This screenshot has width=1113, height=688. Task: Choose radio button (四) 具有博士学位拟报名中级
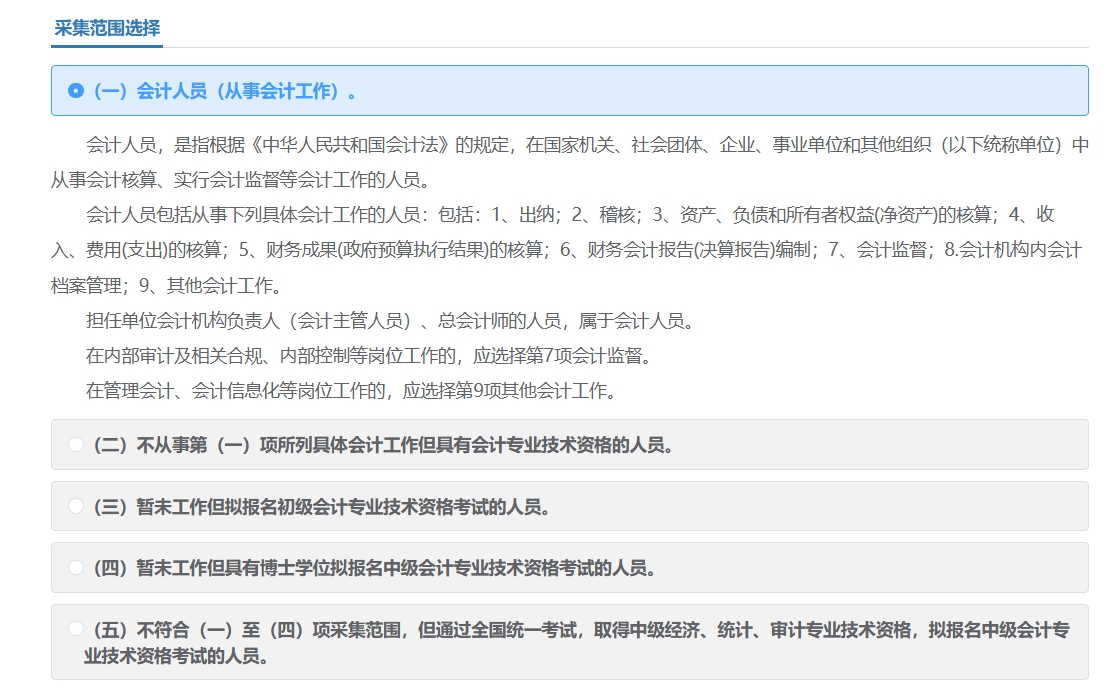(x=76, y=568)
